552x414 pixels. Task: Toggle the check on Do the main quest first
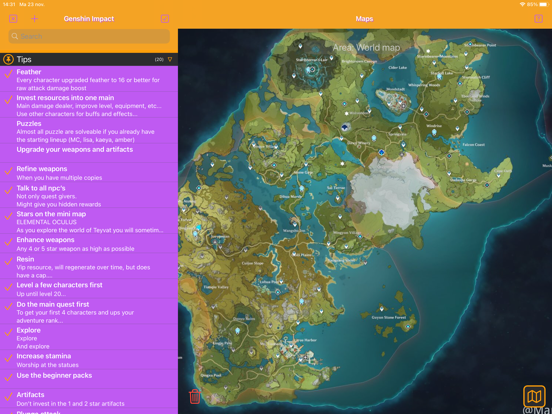tap(8, 307)
